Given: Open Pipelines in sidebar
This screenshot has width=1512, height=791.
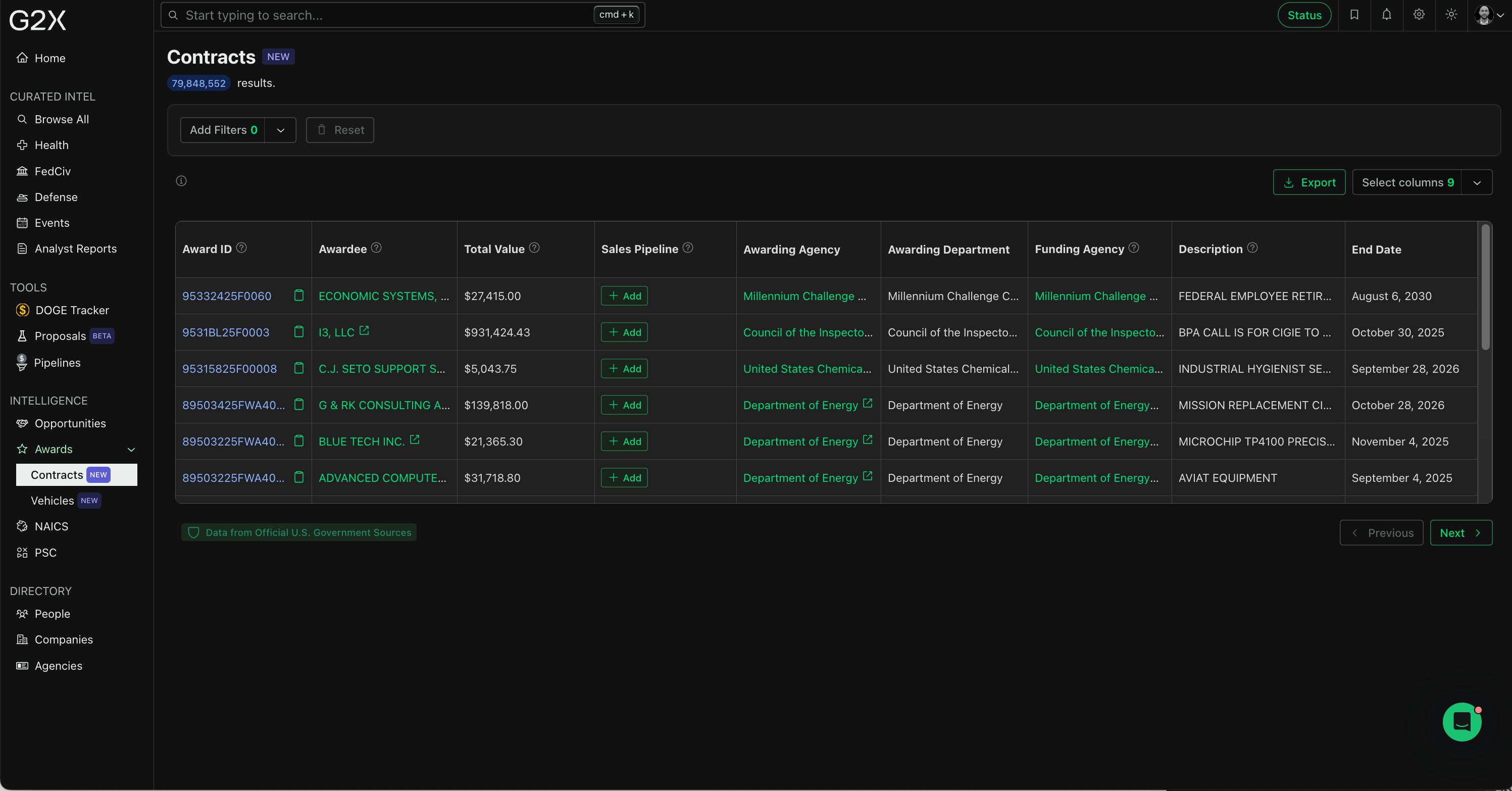Looking at the screenshot, I should coord(48,362).
